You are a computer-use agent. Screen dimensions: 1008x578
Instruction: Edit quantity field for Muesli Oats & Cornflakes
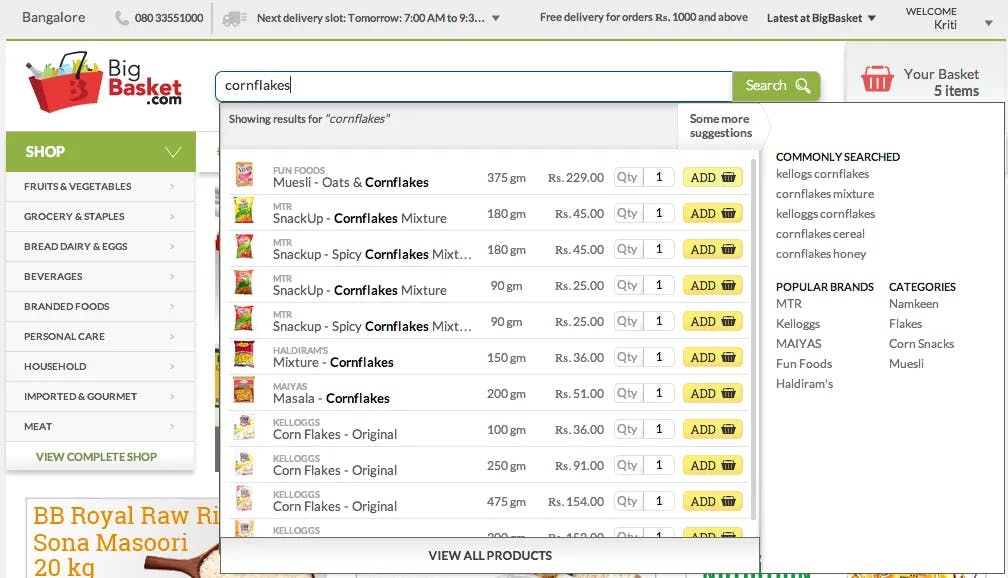658,177
